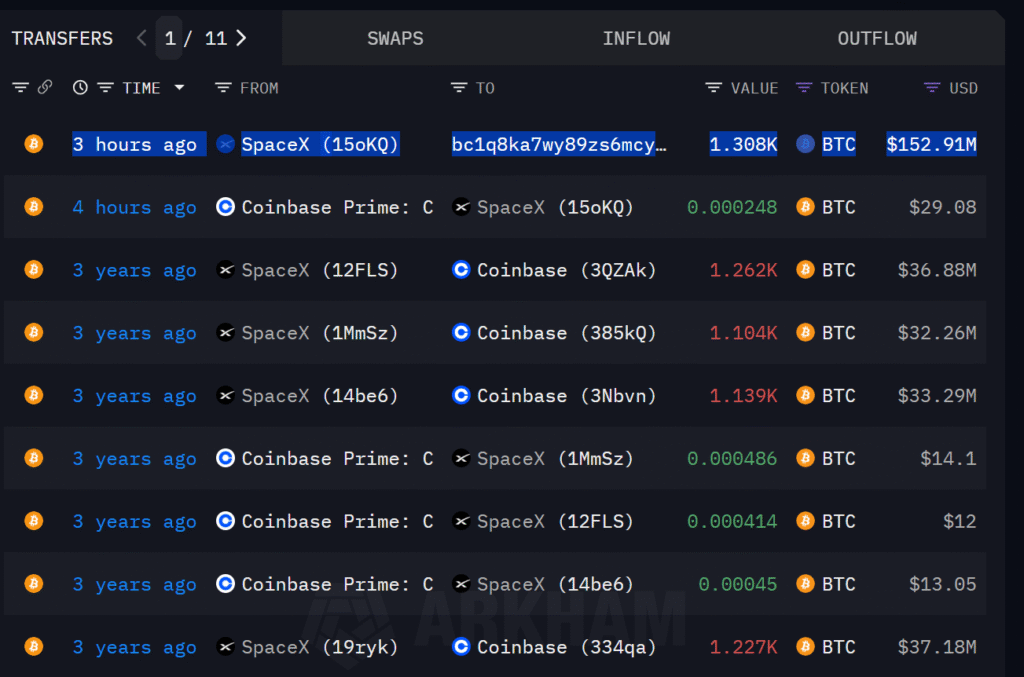Open the VALUE column filter
Viewport: 1024px width, 677px height.
tap(714, 87)
